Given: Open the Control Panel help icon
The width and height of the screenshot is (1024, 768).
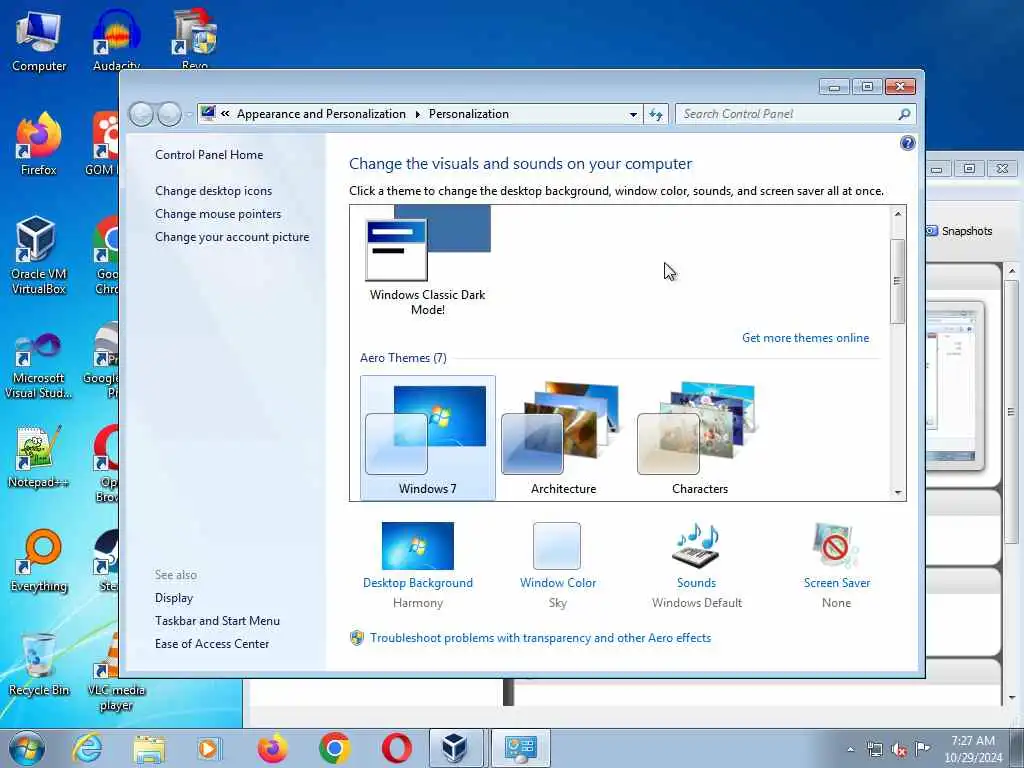Looking at the screenshot, I should tap(907, 143).
